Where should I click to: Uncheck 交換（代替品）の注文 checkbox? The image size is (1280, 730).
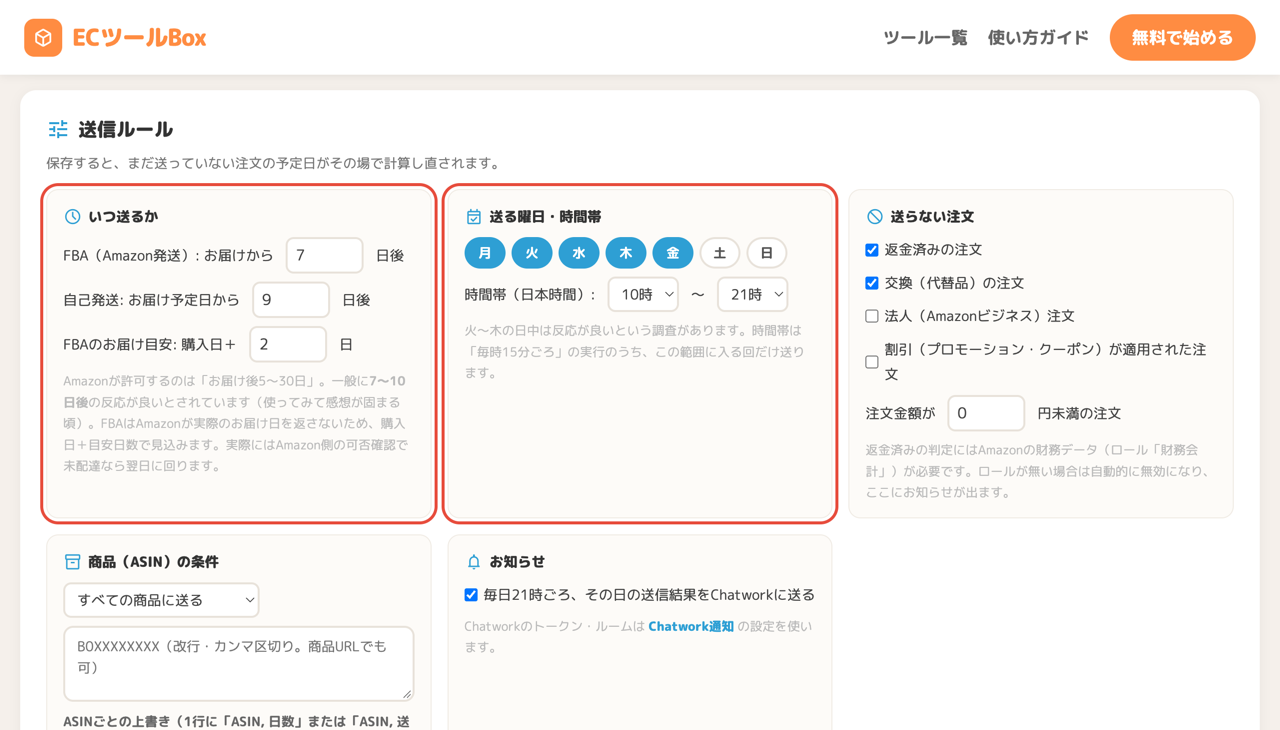coord(872,283)
